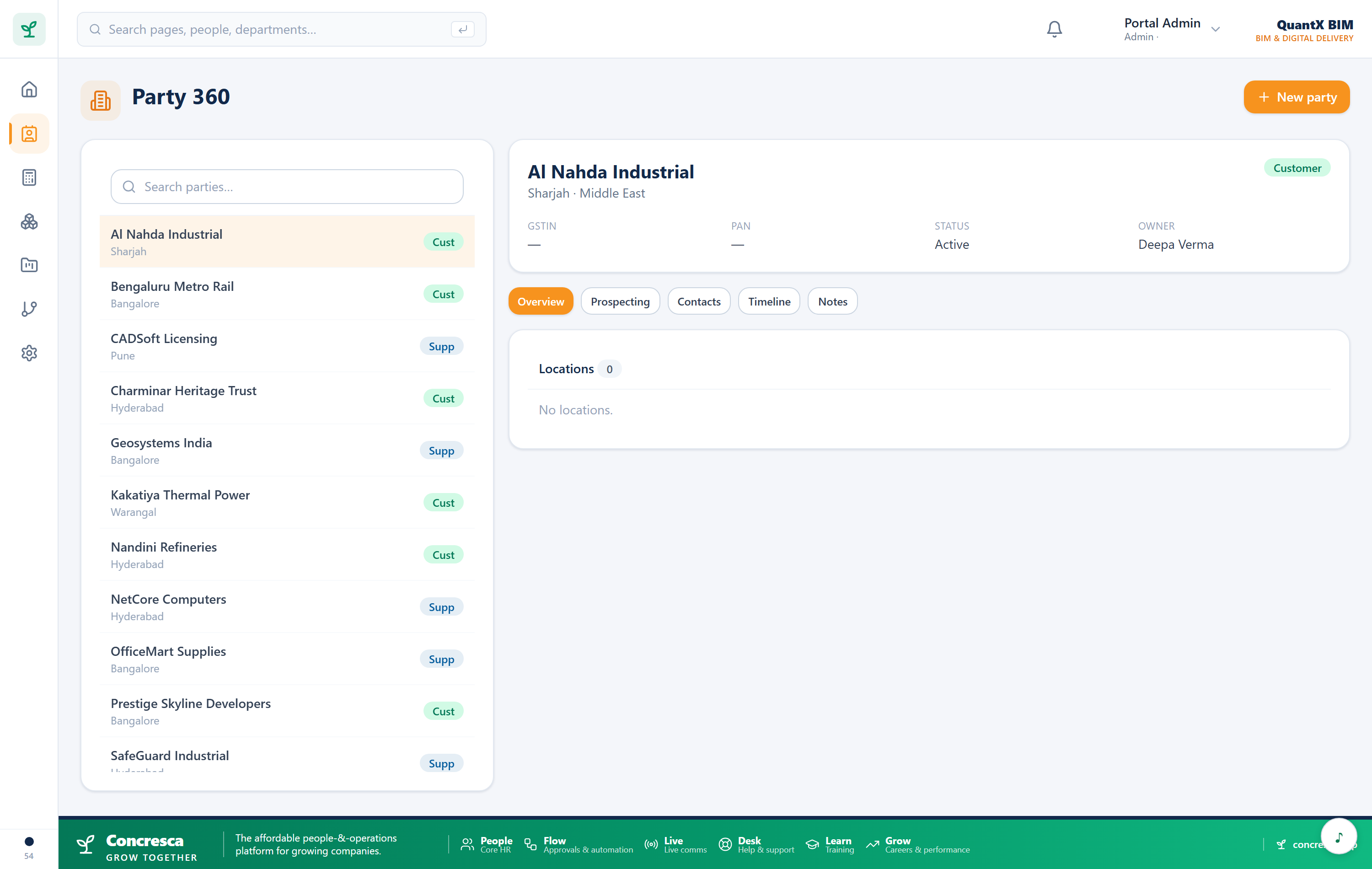The height and width of the screenshot is (869, 1372).
Task: Select Al Nahda Industrial in party list
Action: click(x=287, y=241)
